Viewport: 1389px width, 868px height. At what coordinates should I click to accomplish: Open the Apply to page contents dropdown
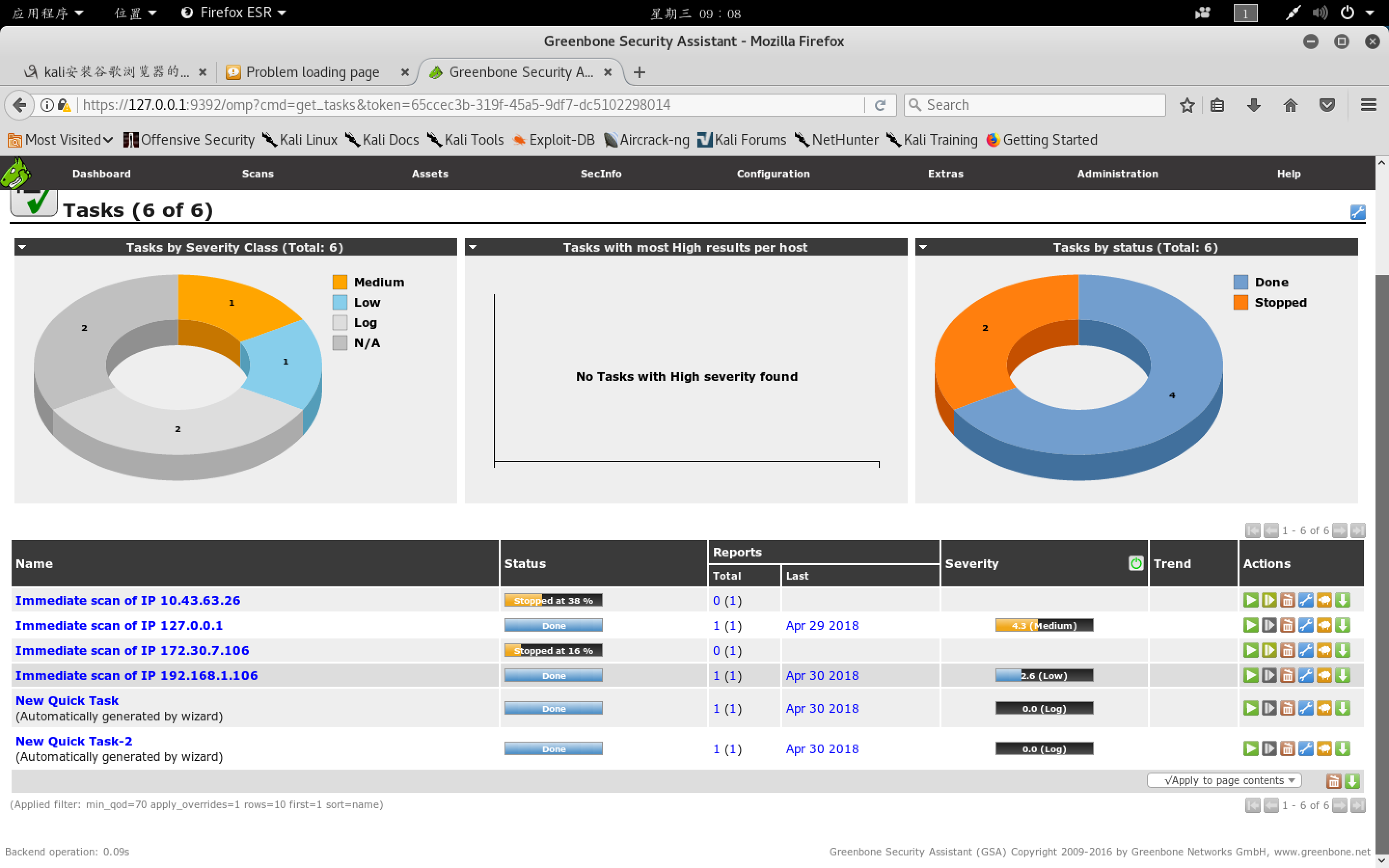[x=1224, y=781]
